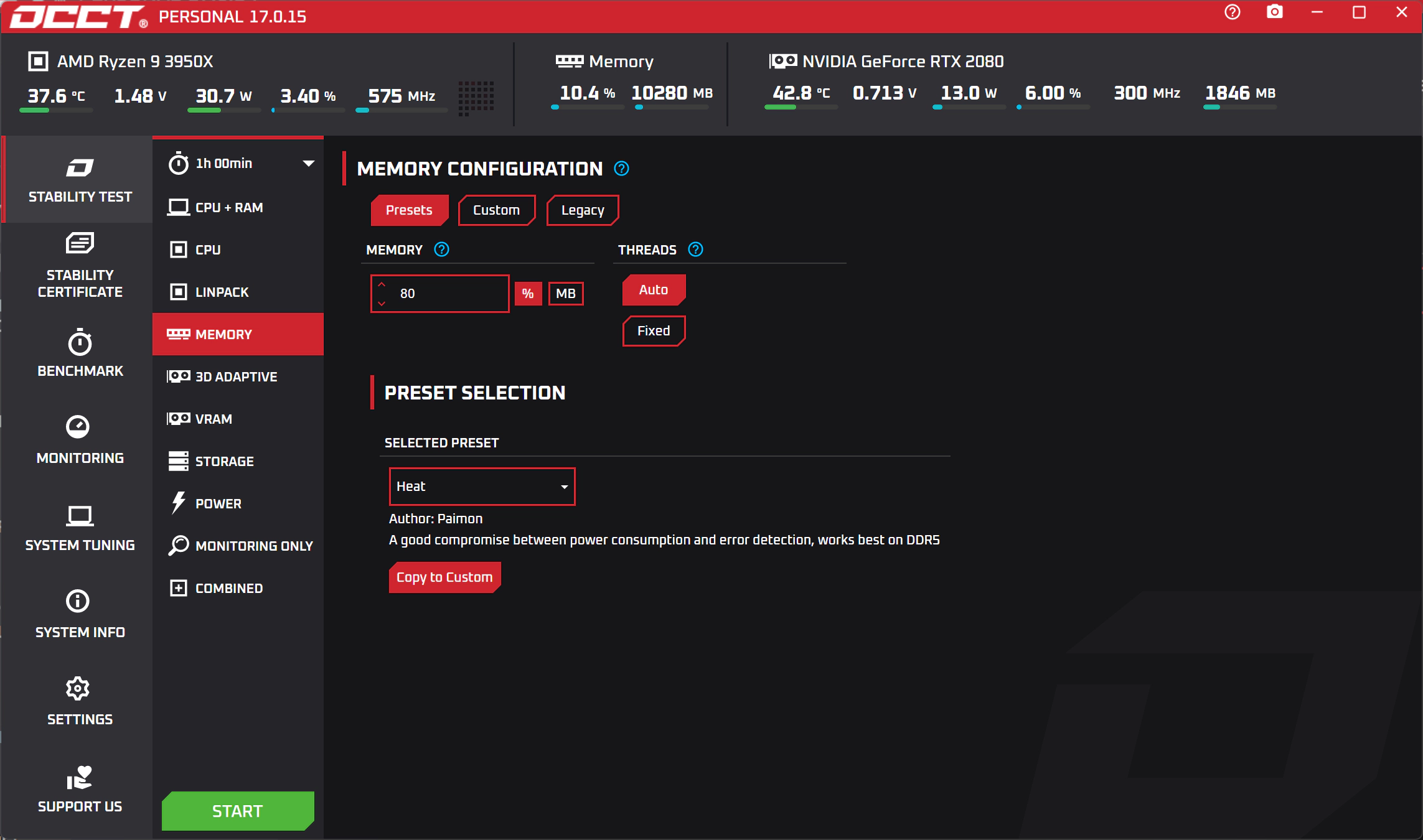This screenshot has height=840, width=1423.
Task: Click the green START button
Action: coord(238,811)
